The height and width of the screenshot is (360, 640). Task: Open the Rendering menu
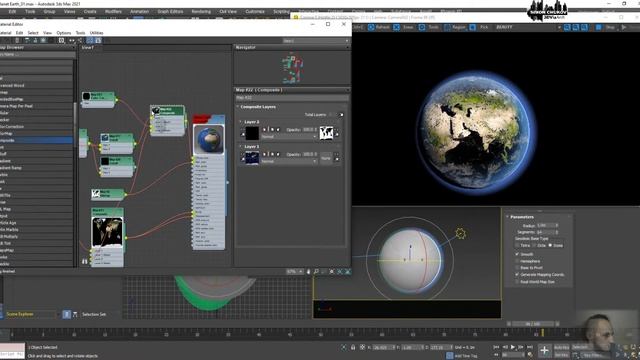pyautogui.click(x=201, y=12)
